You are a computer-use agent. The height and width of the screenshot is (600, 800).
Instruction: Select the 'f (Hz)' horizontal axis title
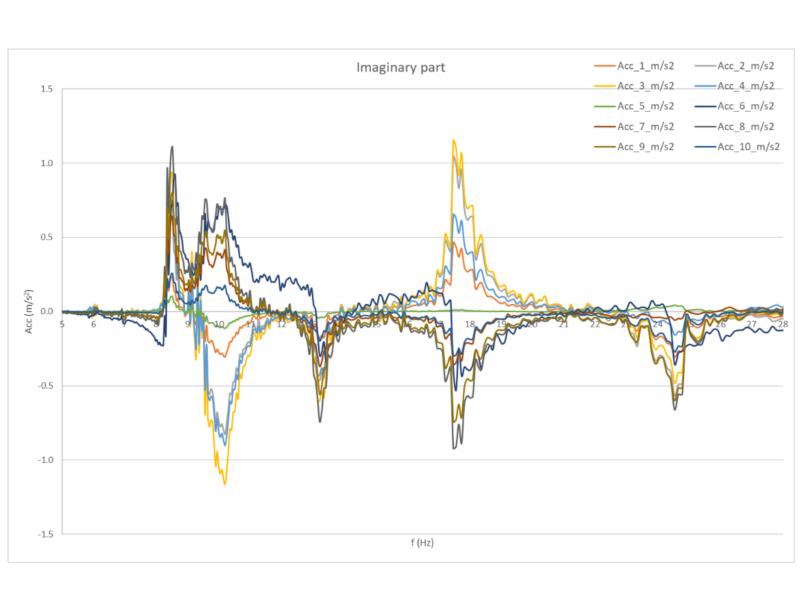click(x=421, y=543)
